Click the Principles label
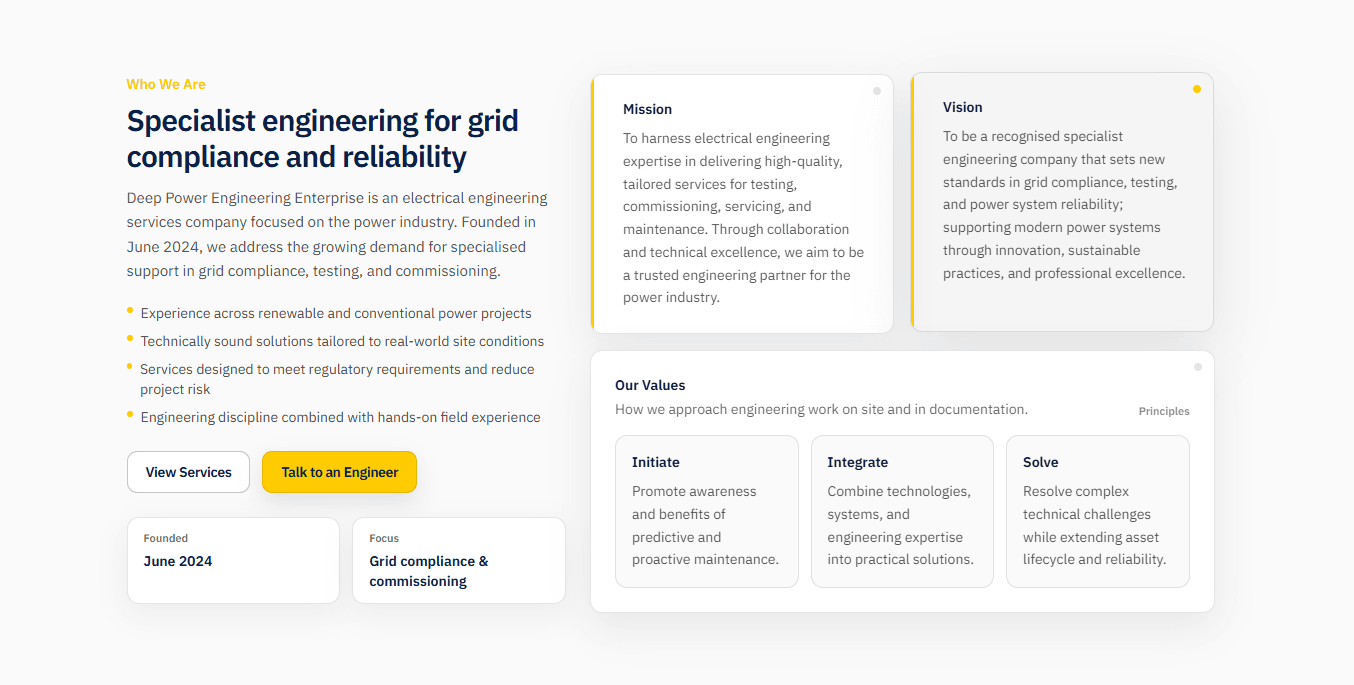 point(1164,411)
